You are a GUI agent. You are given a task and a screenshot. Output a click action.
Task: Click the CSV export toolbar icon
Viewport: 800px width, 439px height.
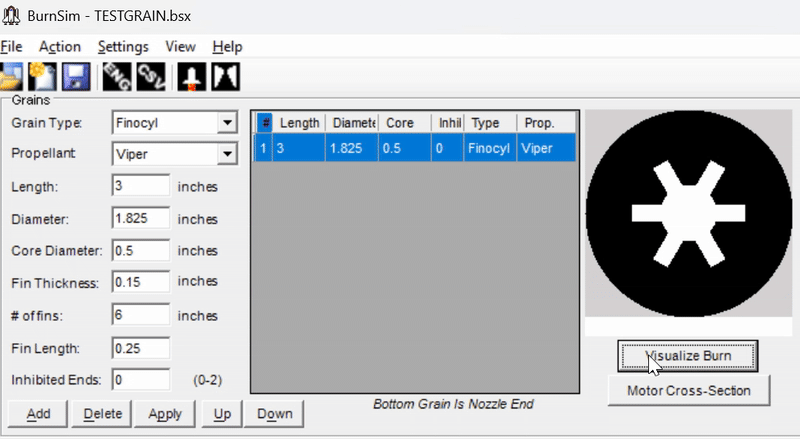pyautogui.click(x=150, y=76)
